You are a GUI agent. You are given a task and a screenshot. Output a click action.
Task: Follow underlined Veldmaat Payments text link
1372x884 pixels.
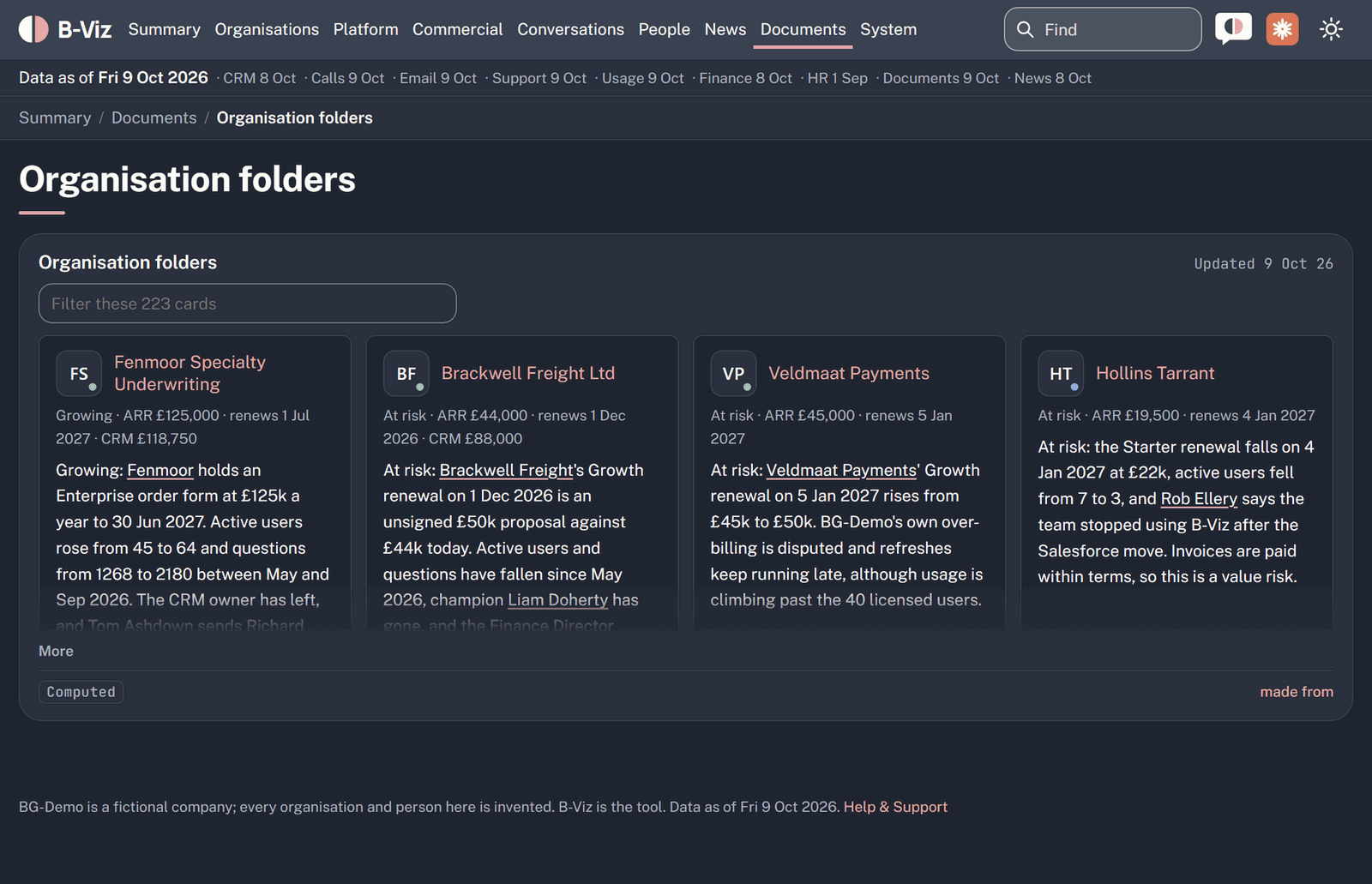[x=841, y=470]
